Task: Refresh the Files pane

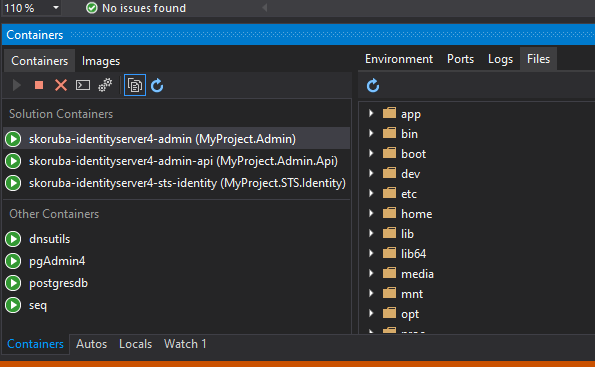Action: 373,85
